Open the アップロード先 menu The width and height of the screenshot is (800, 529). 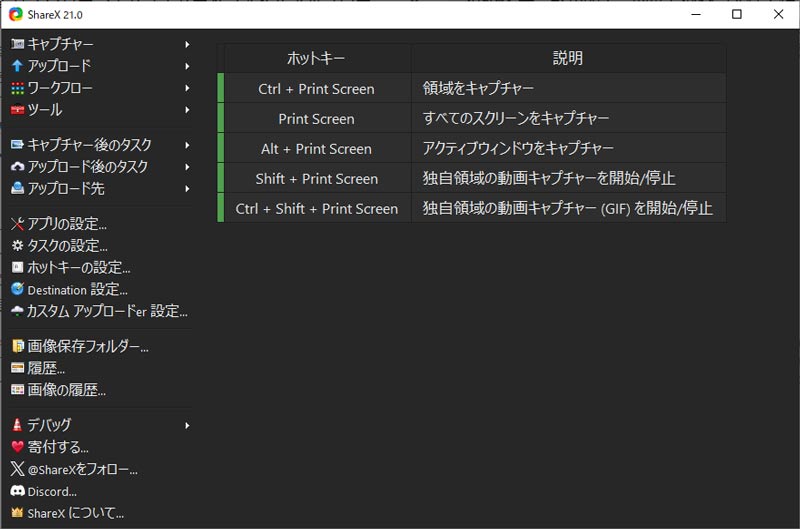[x=101, y=189]
